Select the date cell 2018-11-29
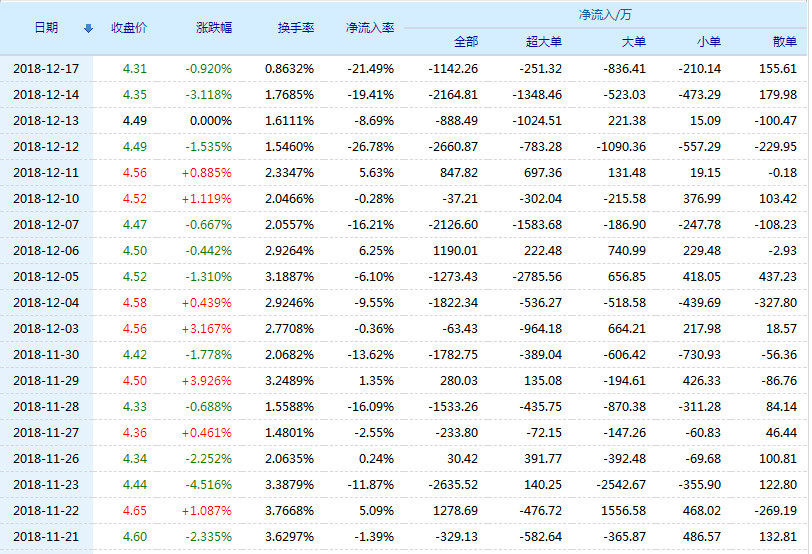This screenshot has width=812, height=554. pyautogui.click(x=46, y=381)
